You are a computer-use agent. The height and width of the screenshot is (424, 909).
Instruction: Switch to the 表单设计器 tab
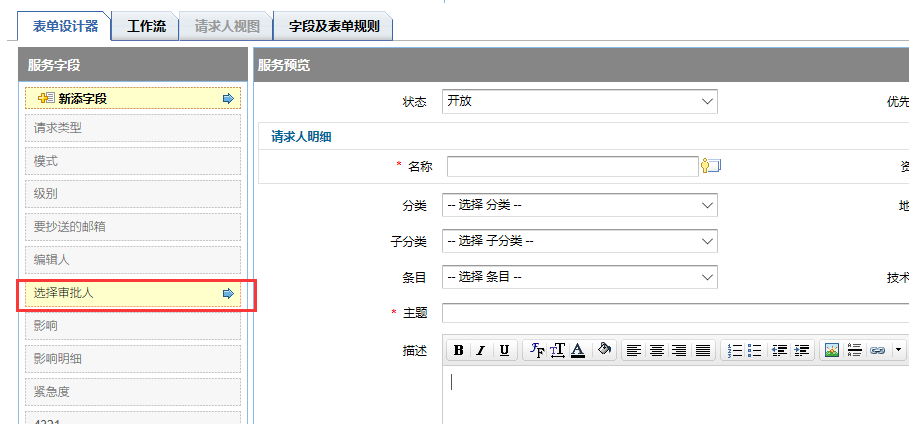[64, 26]
